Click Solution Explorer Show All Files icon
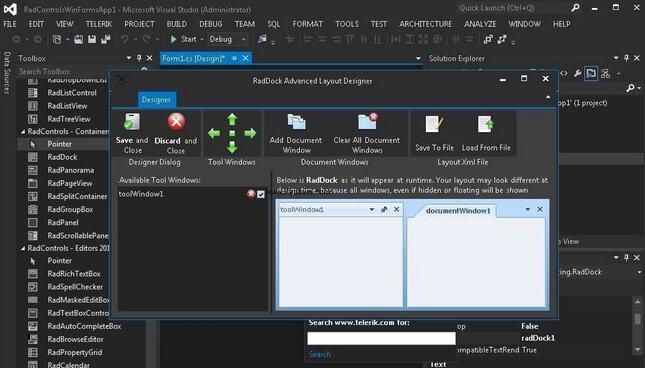 pos(591,74)
